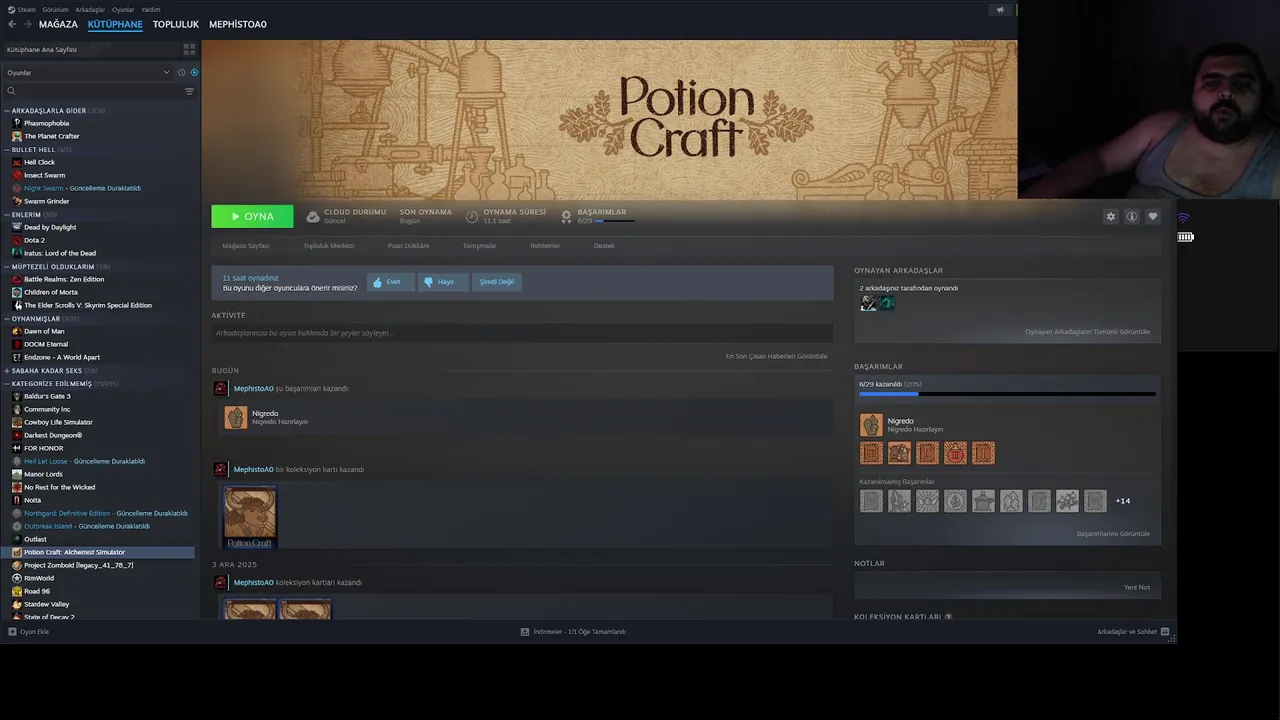This screenshot has height=720, width=1280.
Task: Select Project Zomboid in the library list
Action: [78, 565]
